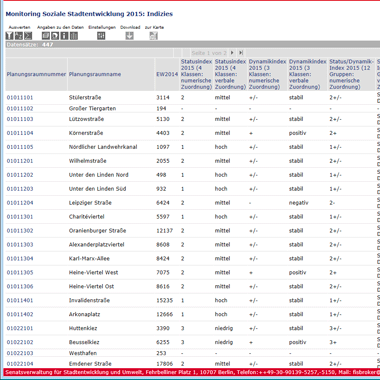Screen dimensions: 380x380
Task: Select the Unter den Linden Süd cell
Action: click(x=97, y=189)
